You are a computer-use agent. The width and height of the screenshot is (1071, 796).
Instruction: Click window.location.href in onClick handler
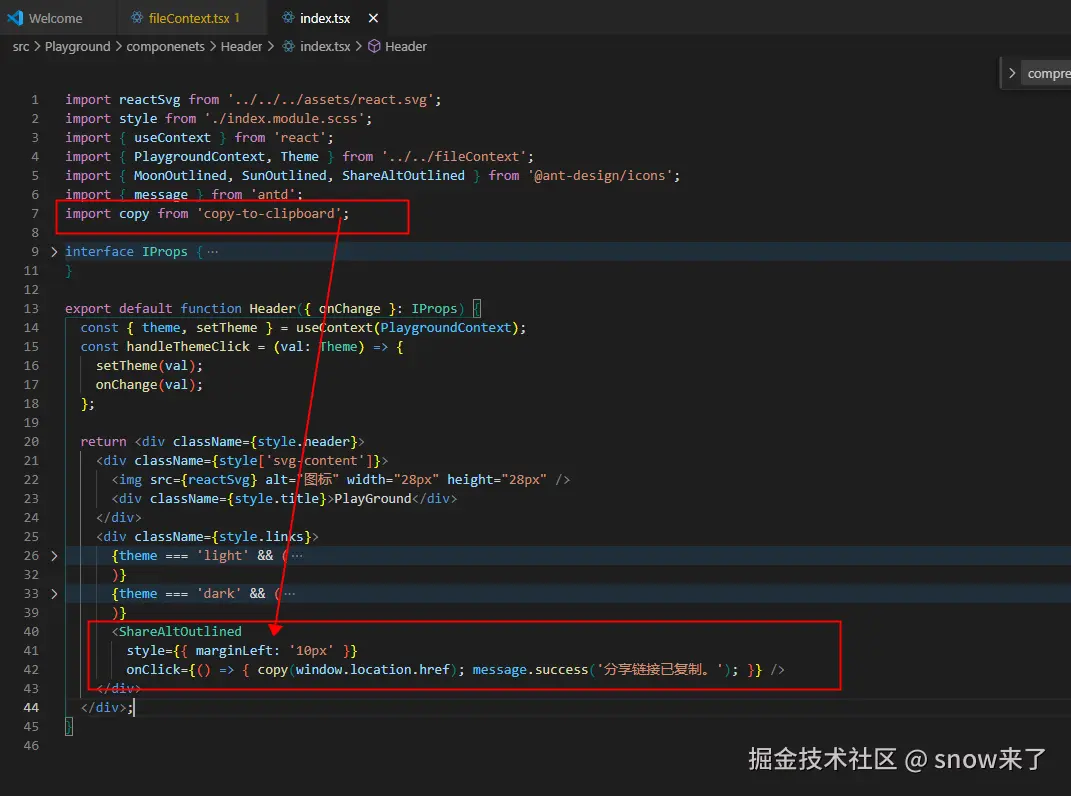[x=372, y=670]
